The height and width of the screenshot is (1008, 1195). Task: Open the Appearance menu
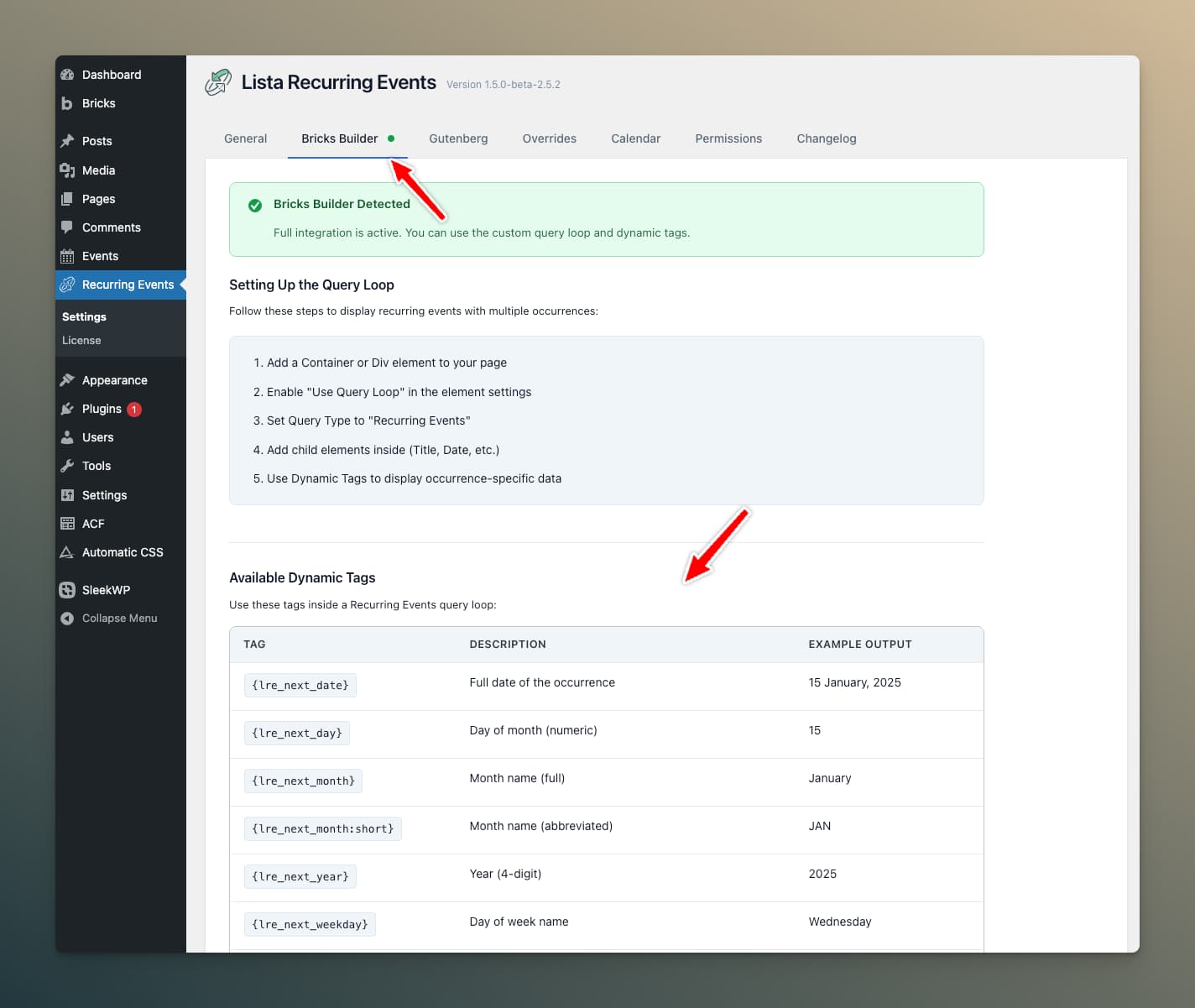click(x=114, y=380)
